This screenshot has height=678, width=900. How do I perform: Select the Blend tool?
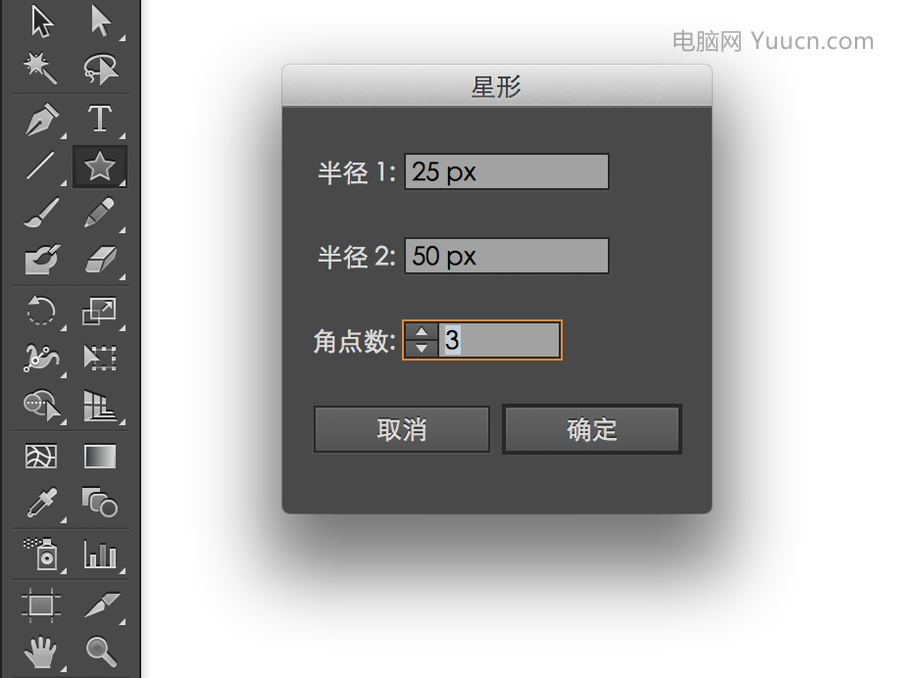coord(100,503)
